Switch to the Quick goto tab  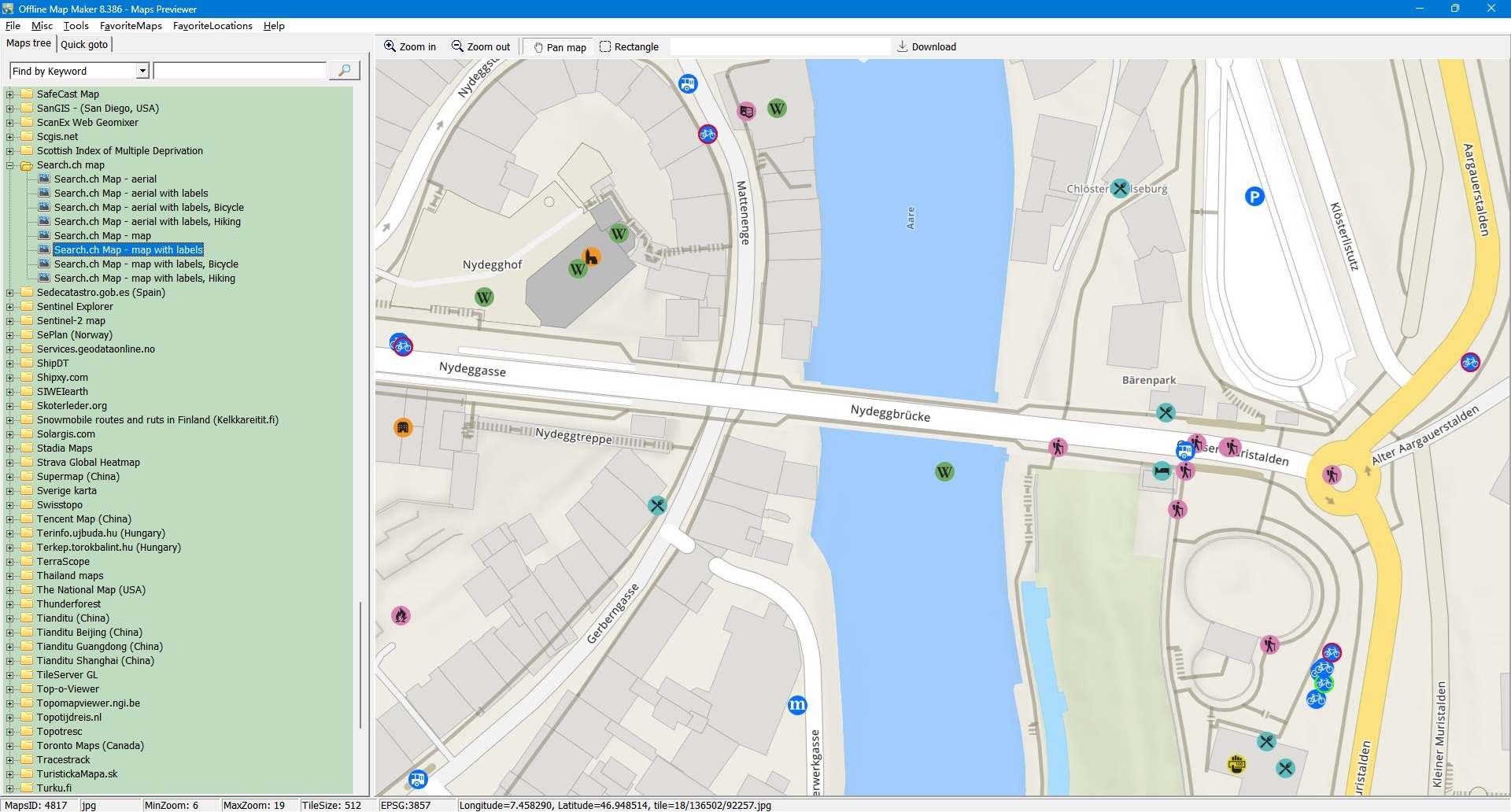coord(84,45)
